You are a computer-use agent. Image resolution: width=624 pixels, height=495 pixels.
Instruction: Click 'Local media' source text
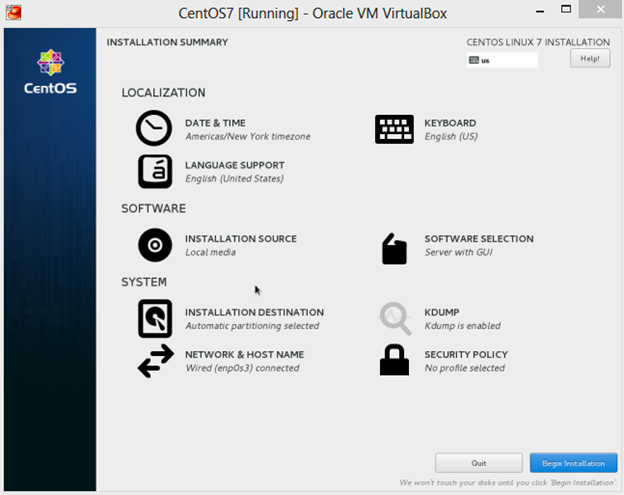(210, 252)
